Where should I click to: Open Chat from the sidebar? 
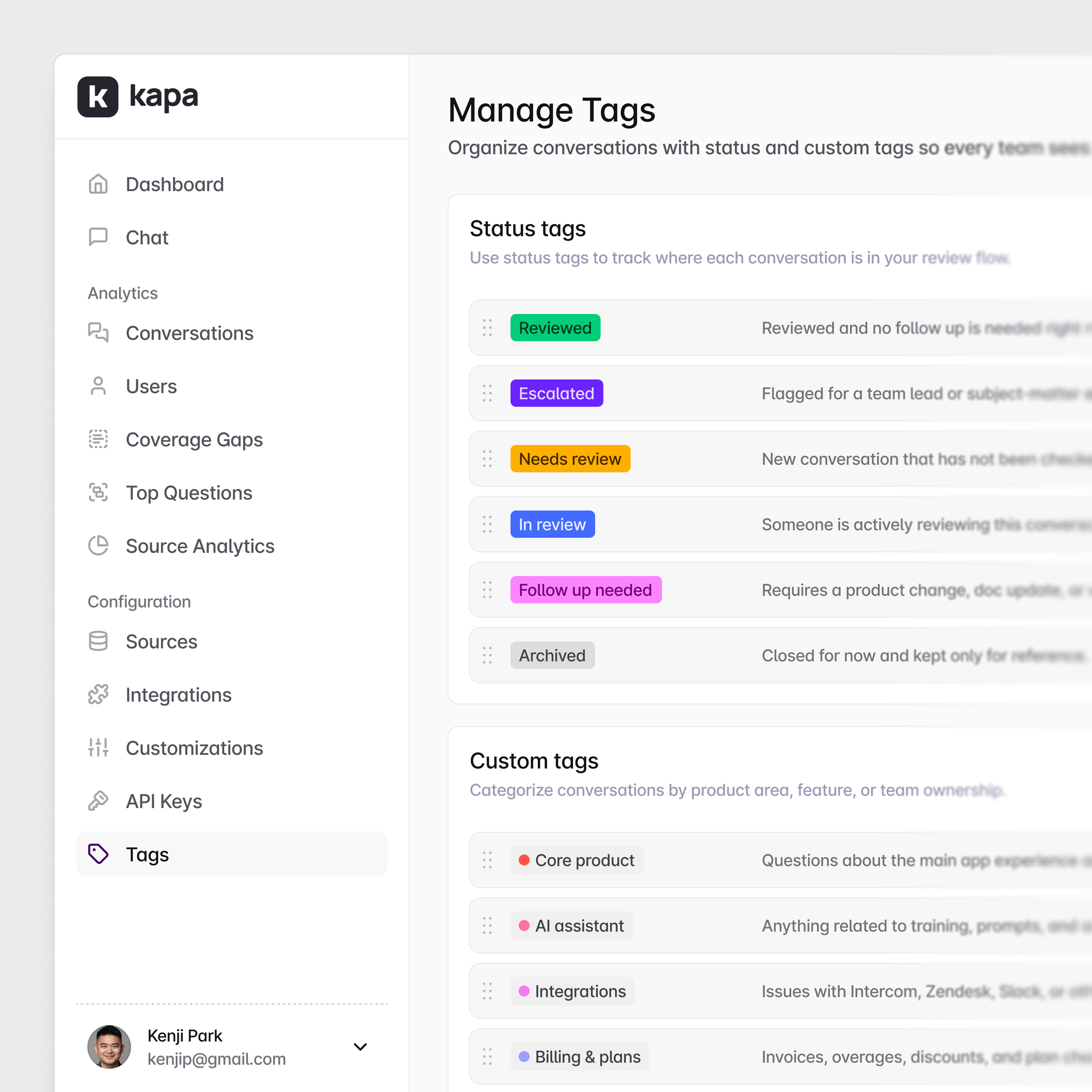click(x=232, y=238)
